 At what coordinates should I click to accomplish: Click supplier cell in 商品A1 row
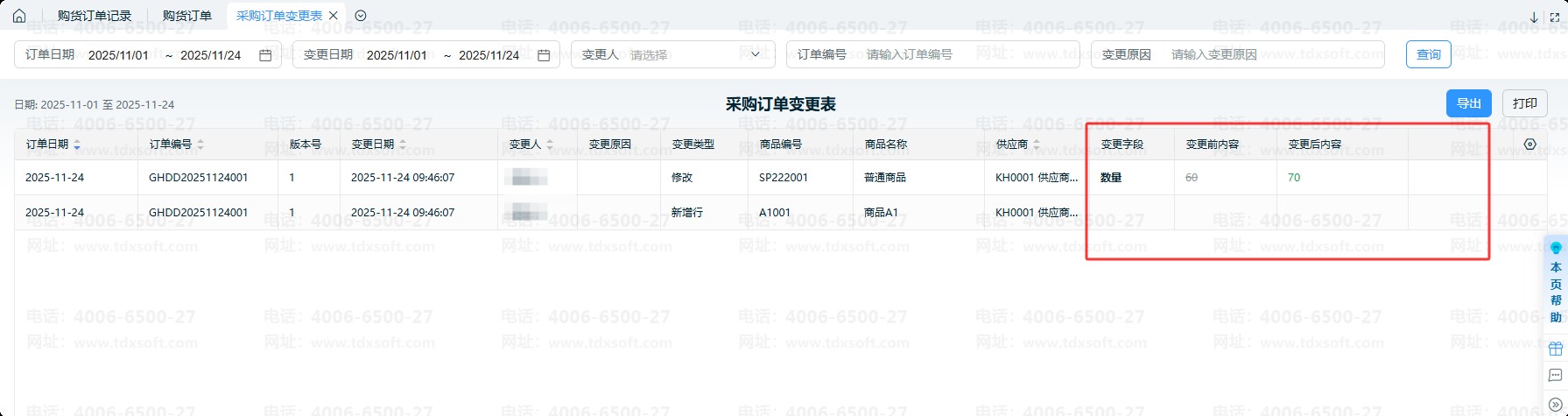pyautogui.click(x=1037, y=213)
